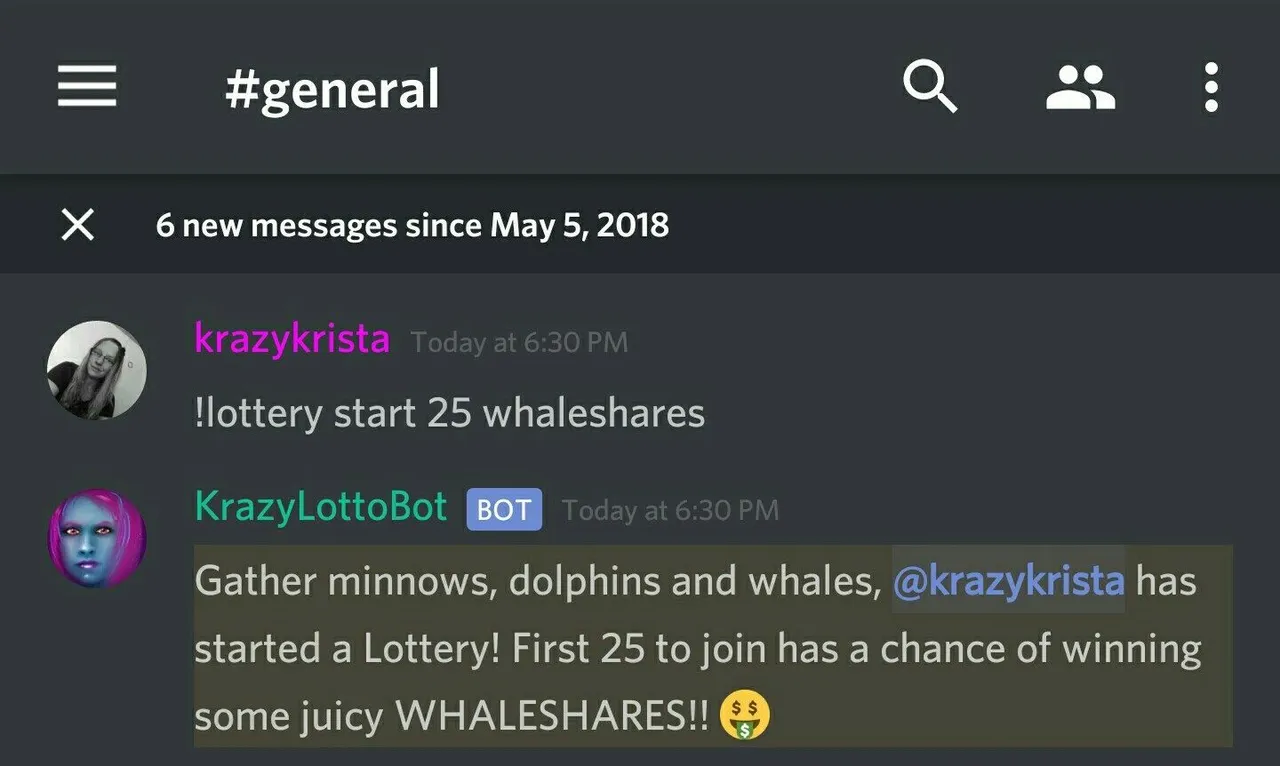The height and width of the screenshot is (766, 1280).
Task: Tap the BOT tag badge
Action: coord(504,509)
